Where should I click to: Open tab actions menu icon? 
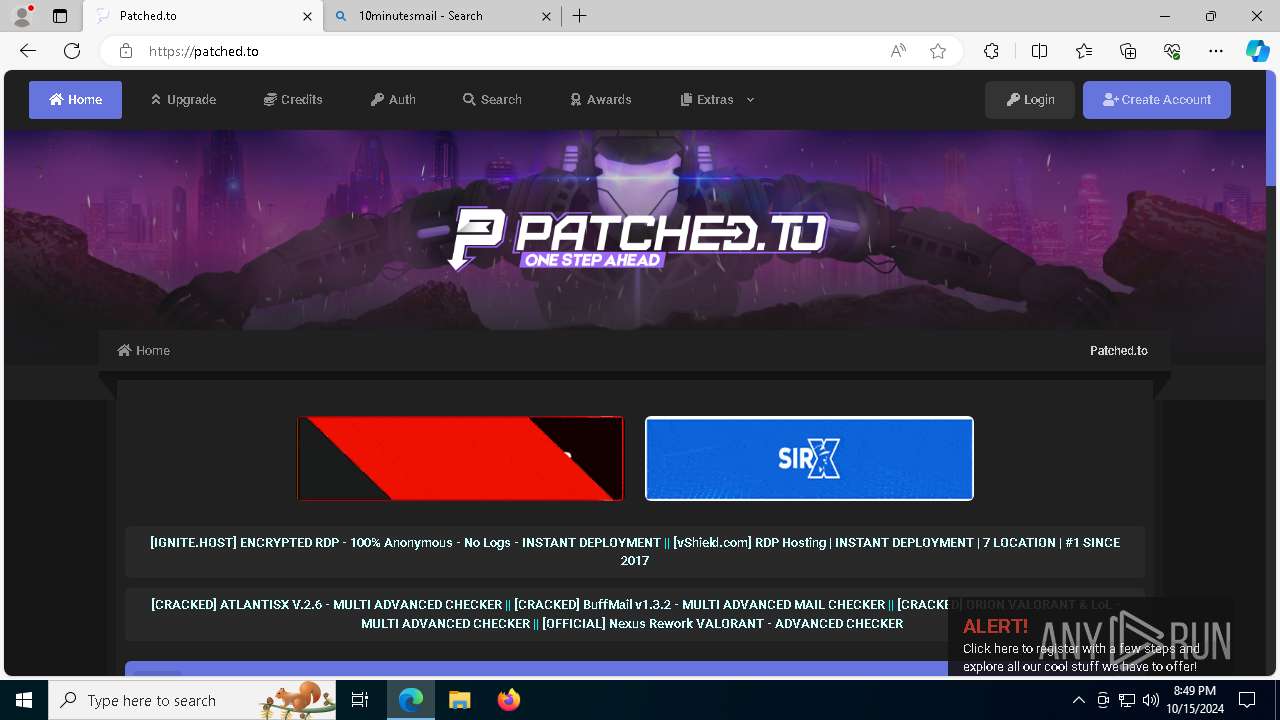click(60, 16)
